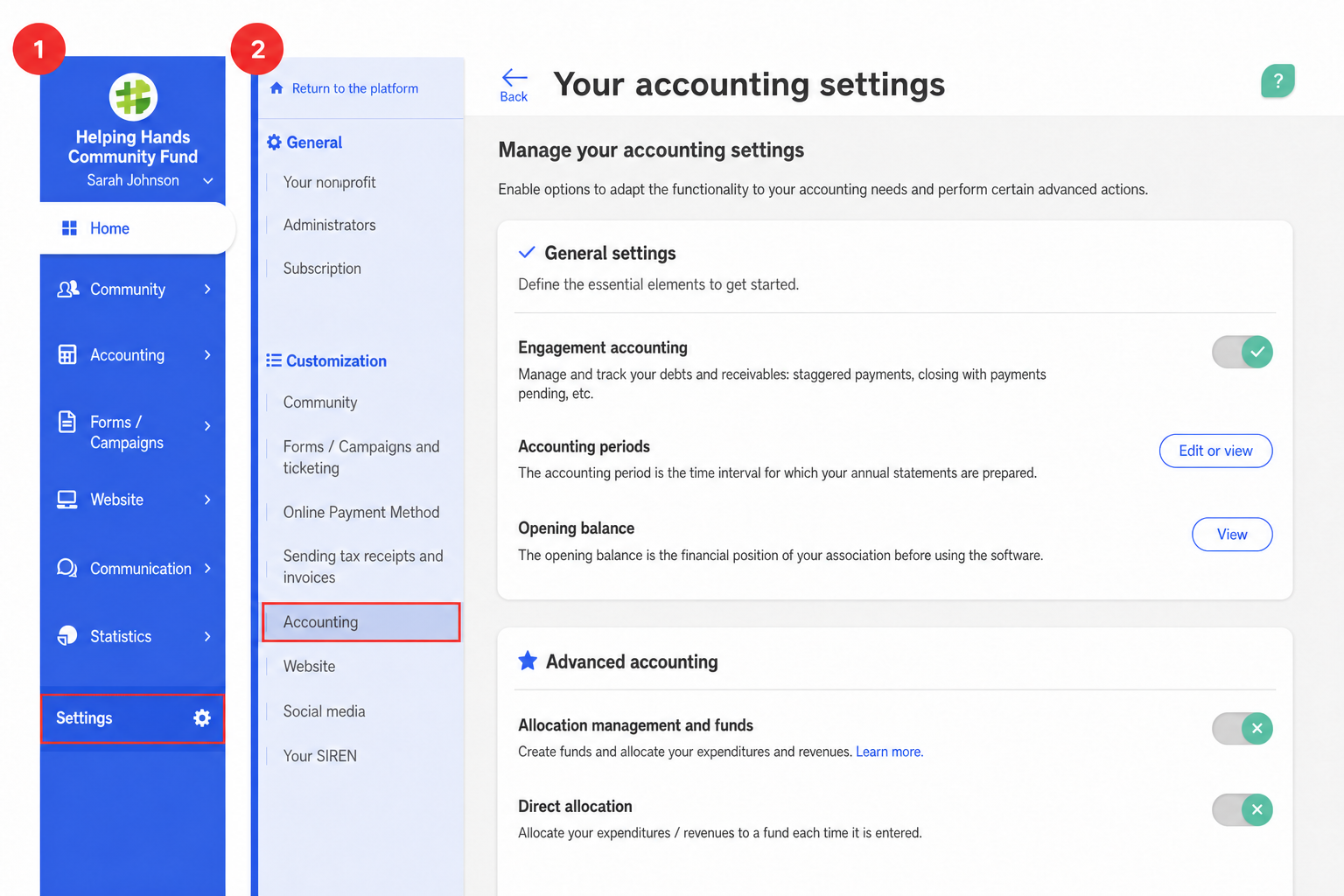Select Online Payment Method settings item
1344x896 pixels.
361,512
